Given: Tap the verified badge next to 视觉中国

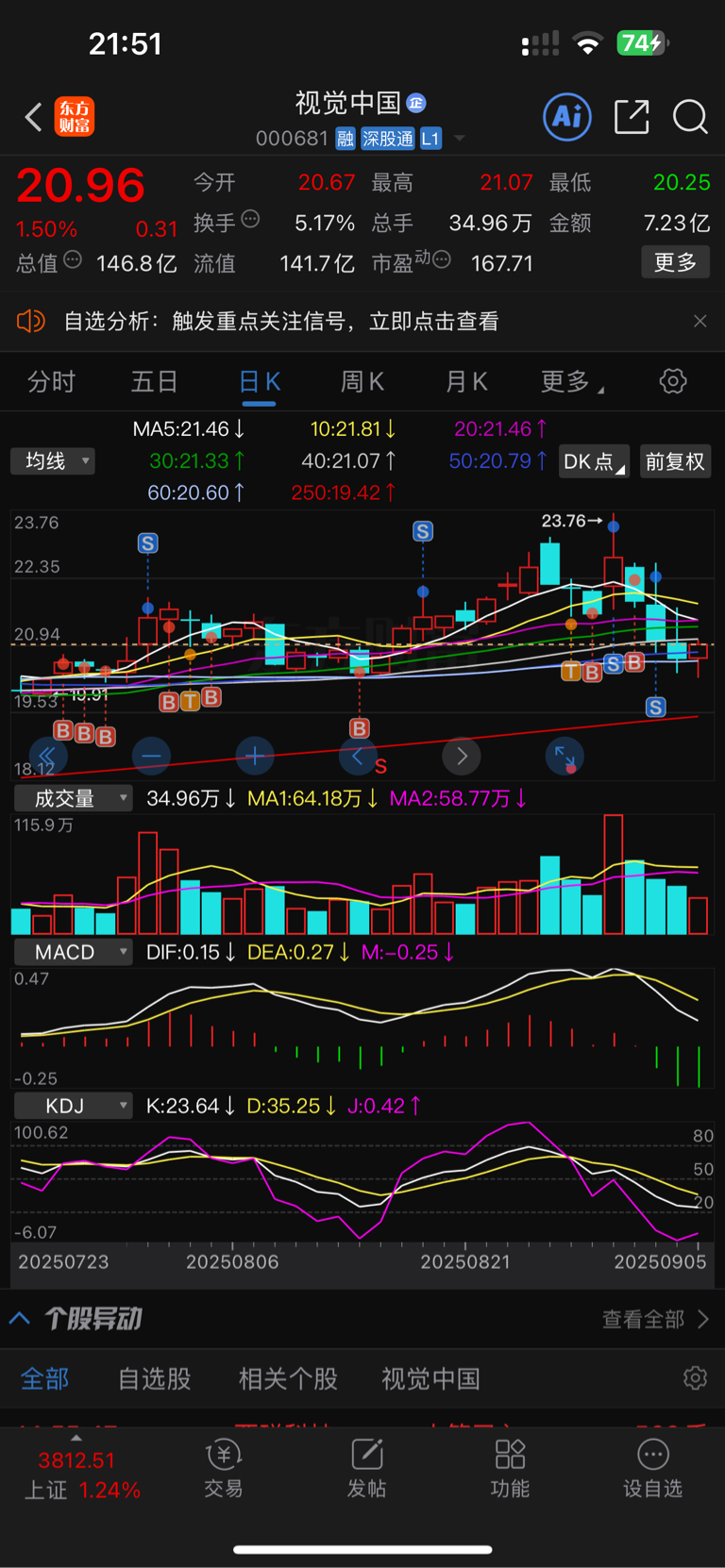Looking at the screenshot, I should click(416, 103).
